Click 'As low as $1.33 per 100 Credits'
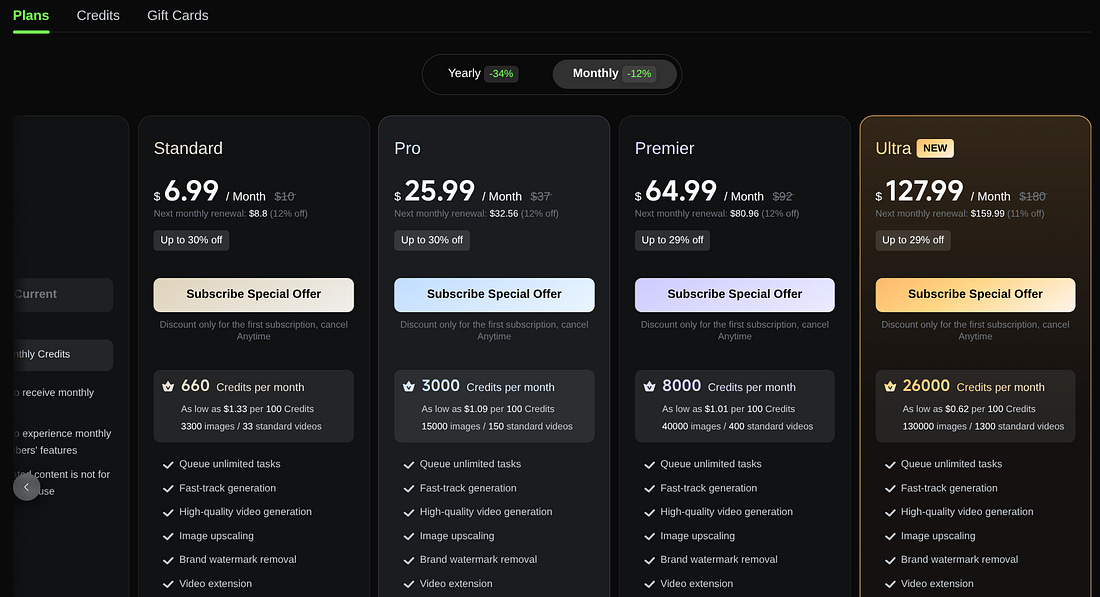The image size is (1100, 597). [247, 409]
